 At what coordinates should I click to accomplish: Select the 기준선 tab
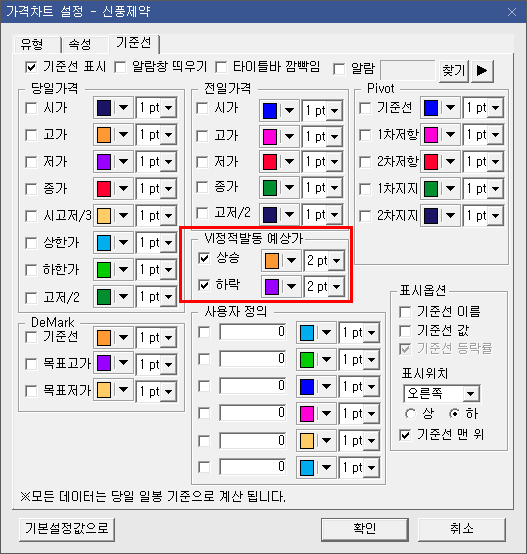(x=134, y=43)
